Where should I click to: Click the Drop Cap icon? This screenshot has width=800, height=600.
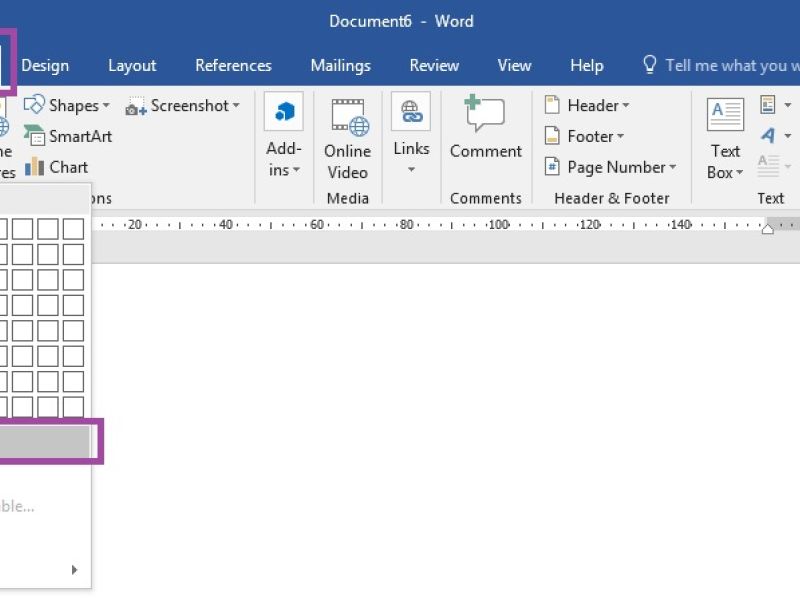768,166
